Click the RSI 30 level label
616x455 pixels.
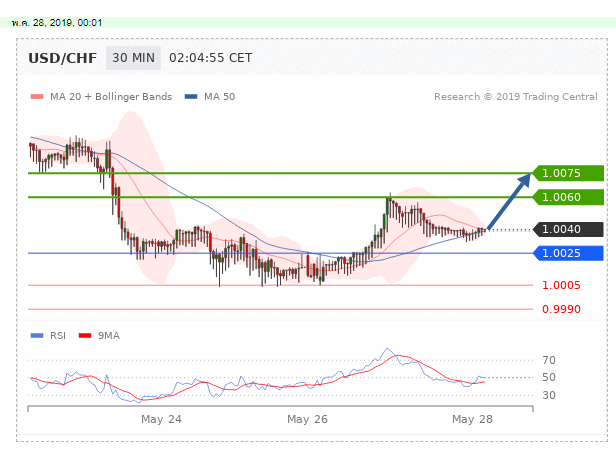pos(549,395)
